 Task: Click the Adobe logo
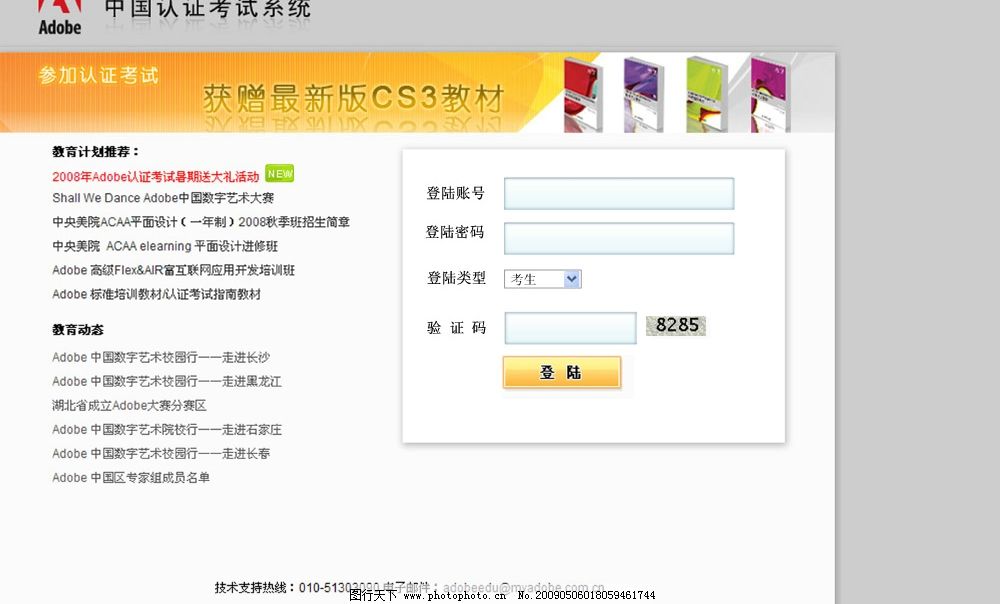click(58, 15)
